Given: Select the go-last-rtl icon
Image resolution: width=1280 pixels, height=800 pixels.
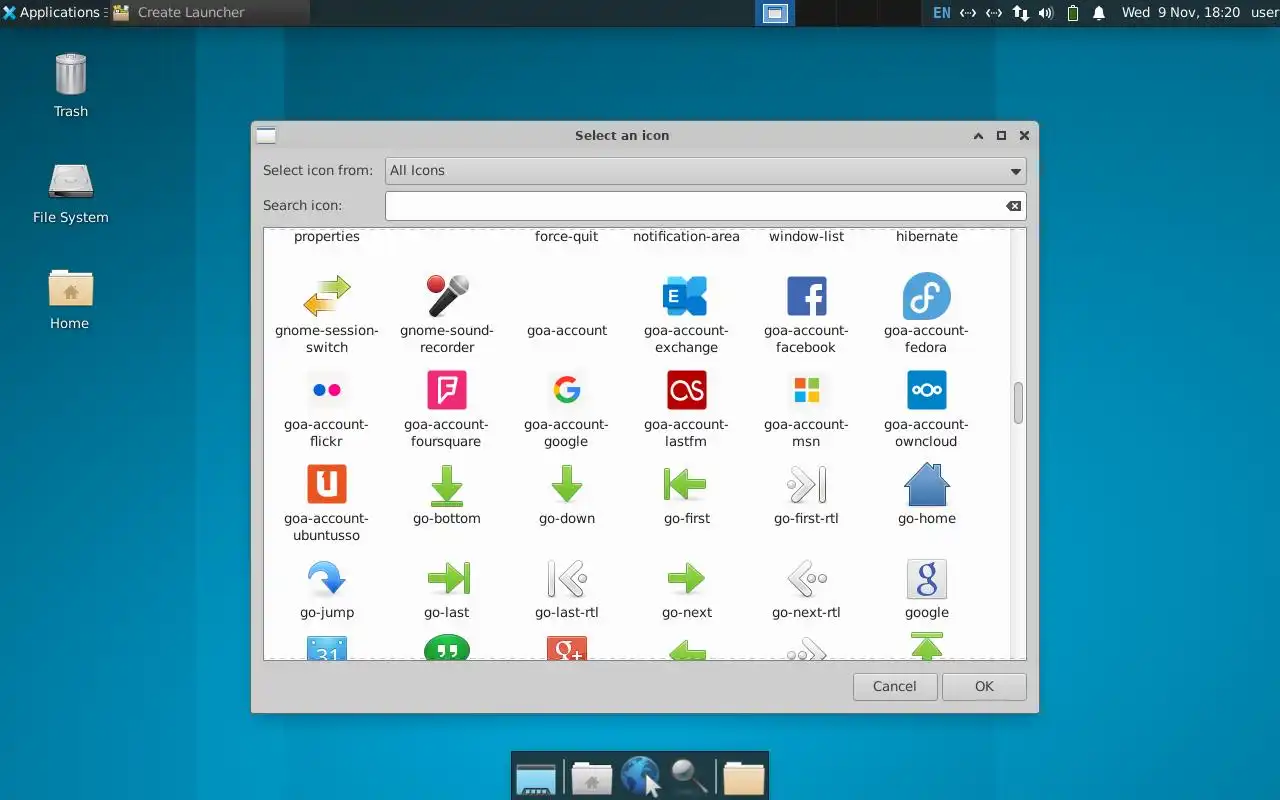Looking at the screenshot, I should tap(567, 578).
